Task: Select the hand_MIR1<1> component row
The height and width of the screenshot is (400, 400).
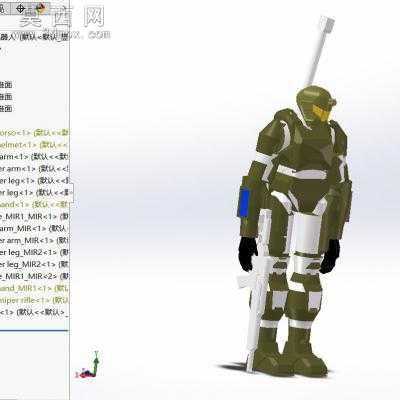Action: pos(34,288)
